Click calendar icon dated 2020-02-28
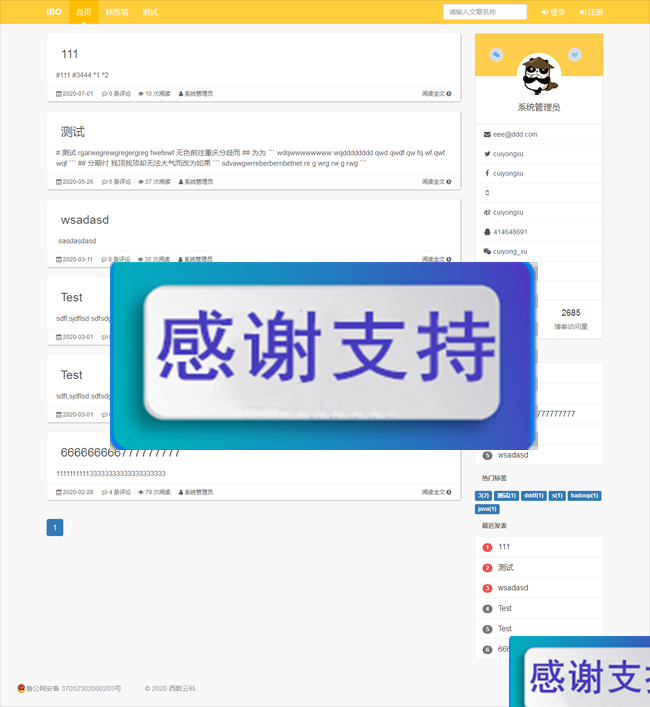Viewport: 650px width, 707px height. click(59, 492)
